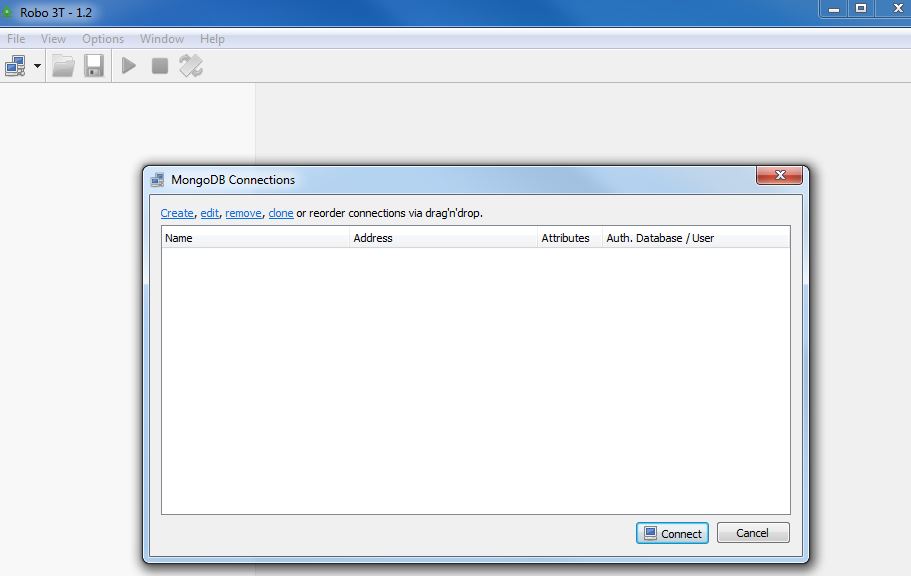This screenshot has width=911, height=576.
Task: Open the Options menu
Action: [x=103, y=39]
